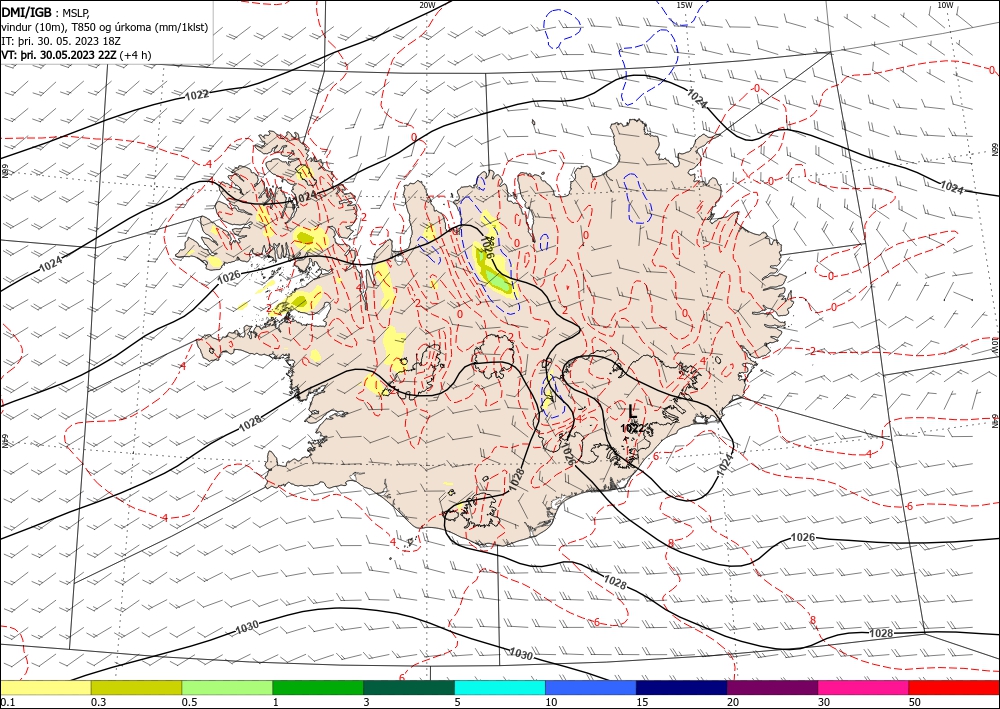1000x709 pixels.
Task: Click the blue 10 mm legend swatch
Action: (591, 687)
